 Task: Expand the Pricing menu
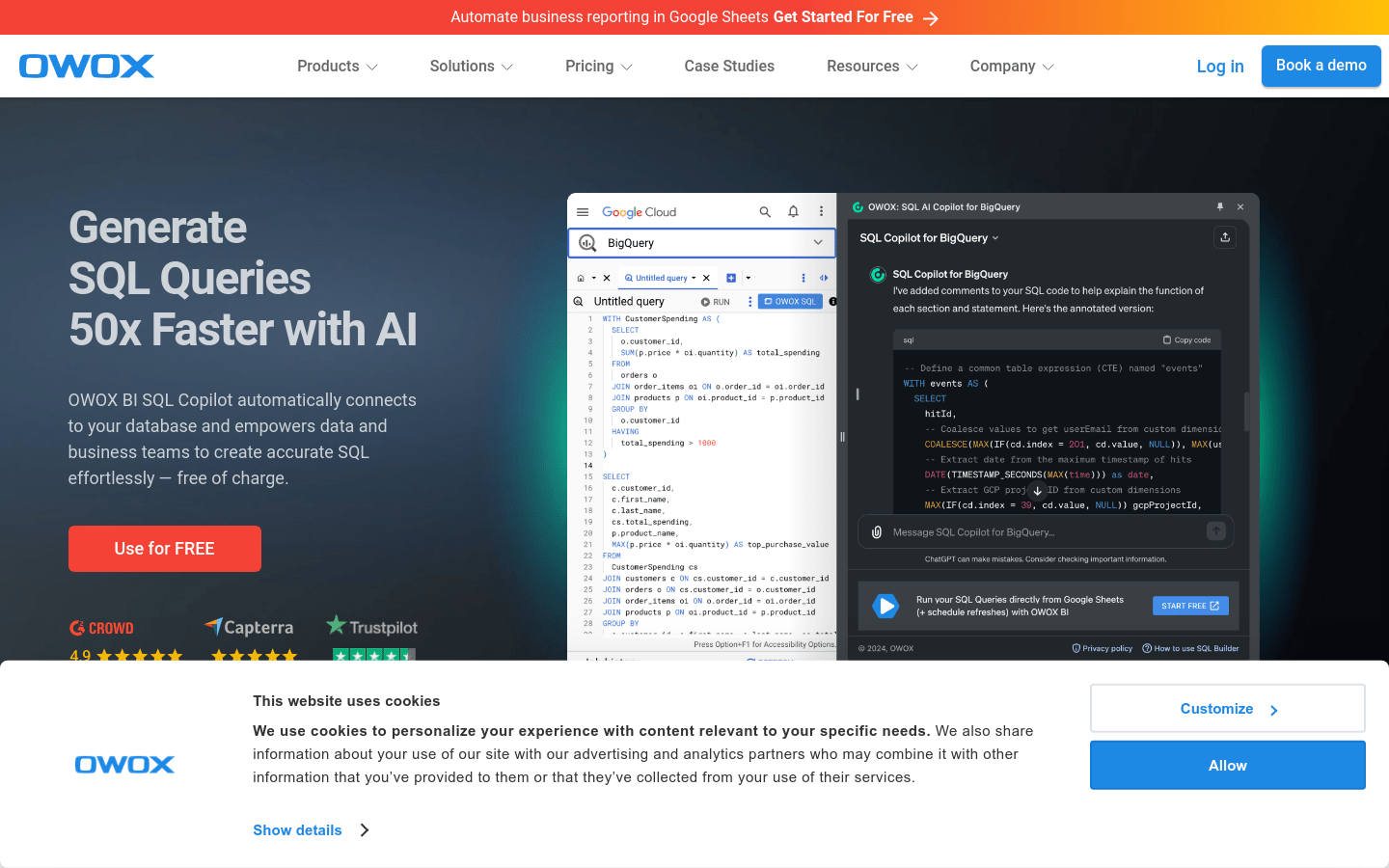(x=598, y=67)
